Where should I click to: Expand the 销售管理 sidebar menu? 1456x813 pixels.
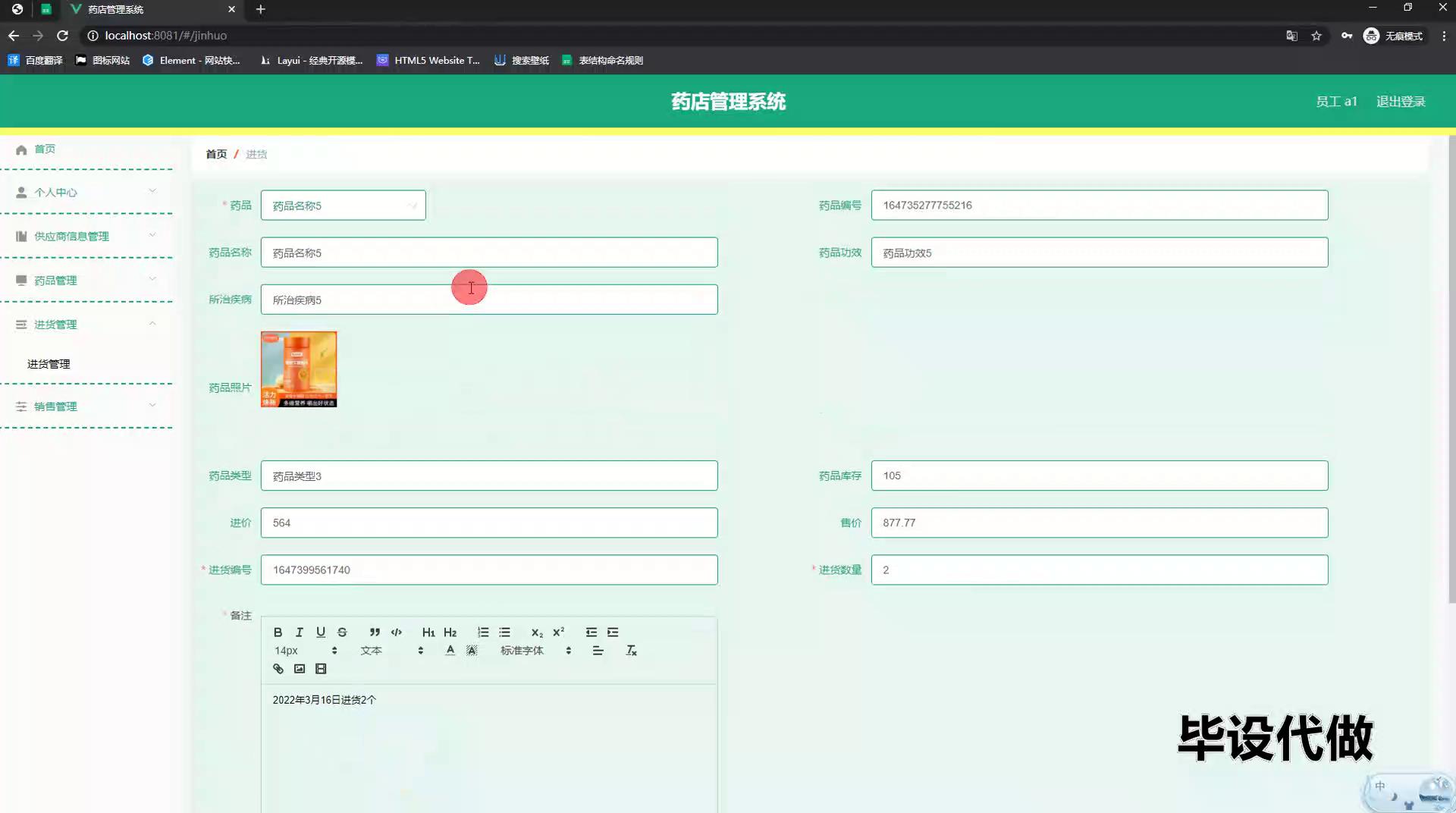tap(86, 406)
